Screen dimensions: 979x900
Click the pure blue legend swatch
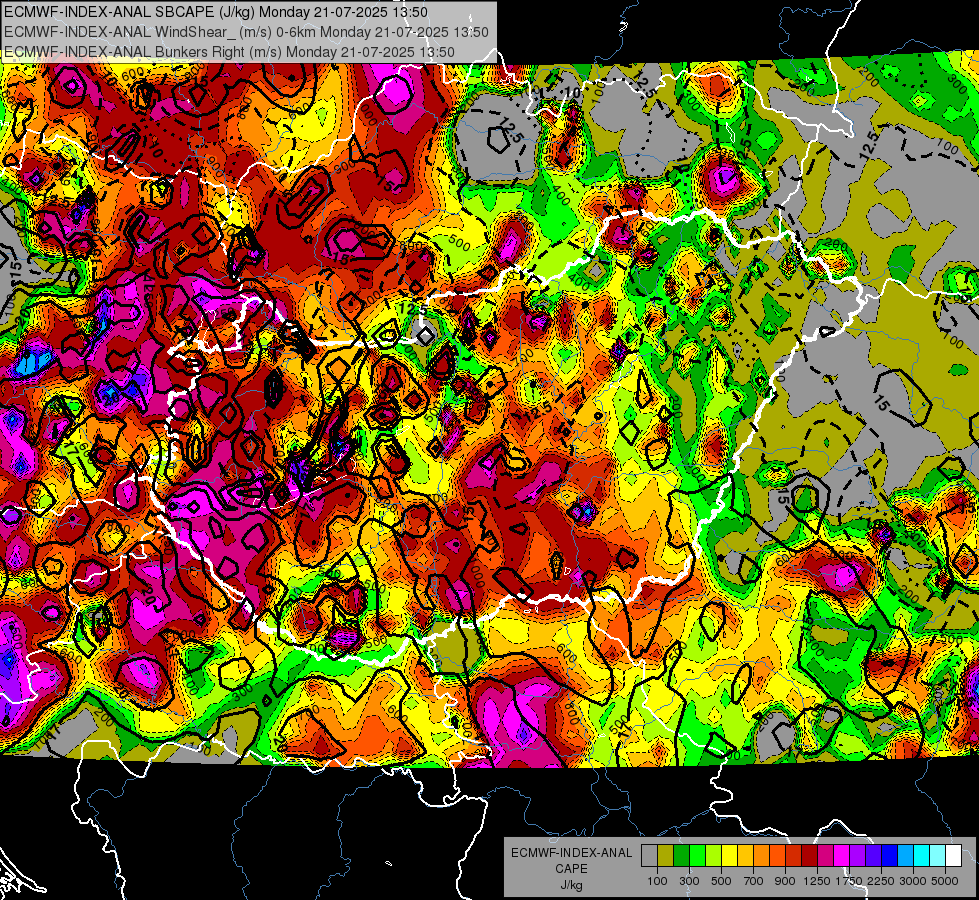(x=890, y=856)
